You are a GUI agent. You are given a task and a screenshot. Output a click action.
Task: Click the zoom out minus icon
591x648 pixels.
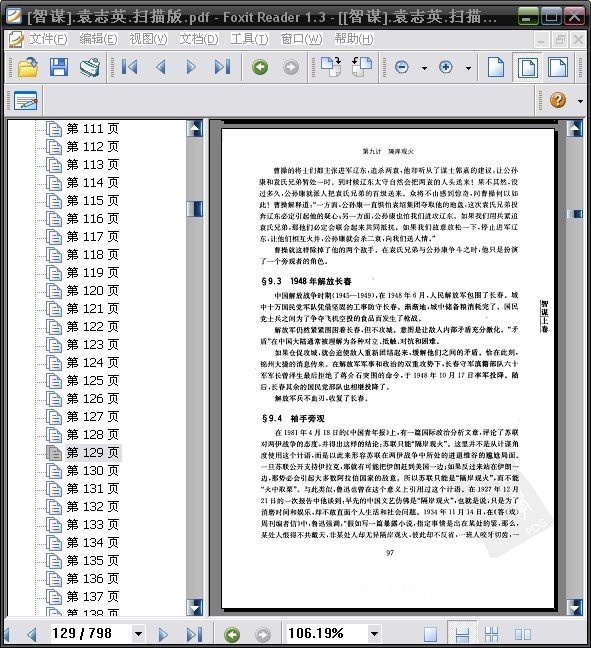(x=402, y=67)
